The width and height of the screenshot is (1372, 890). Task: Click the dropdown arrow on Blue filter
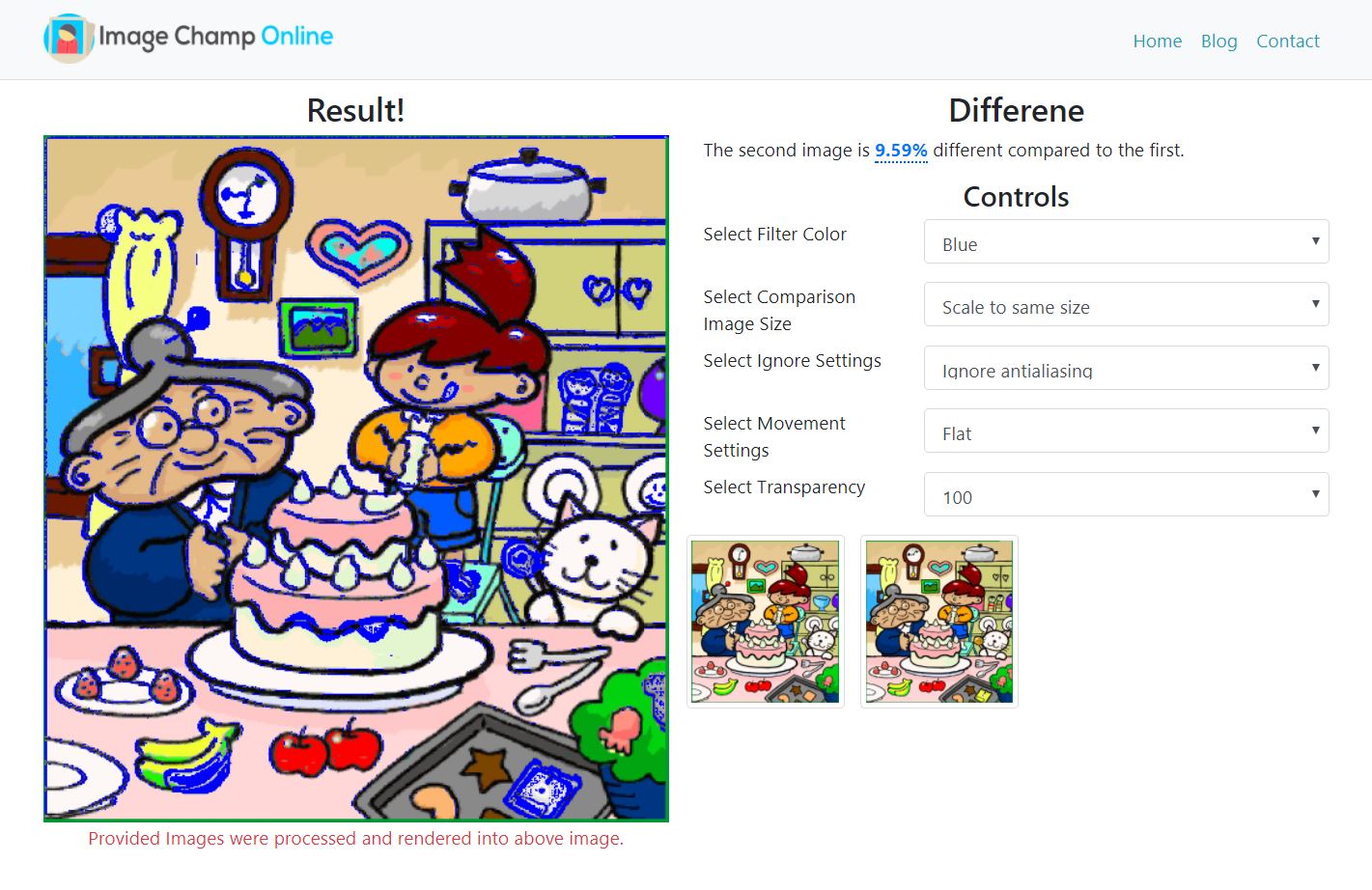click(x=1315, y=241)
